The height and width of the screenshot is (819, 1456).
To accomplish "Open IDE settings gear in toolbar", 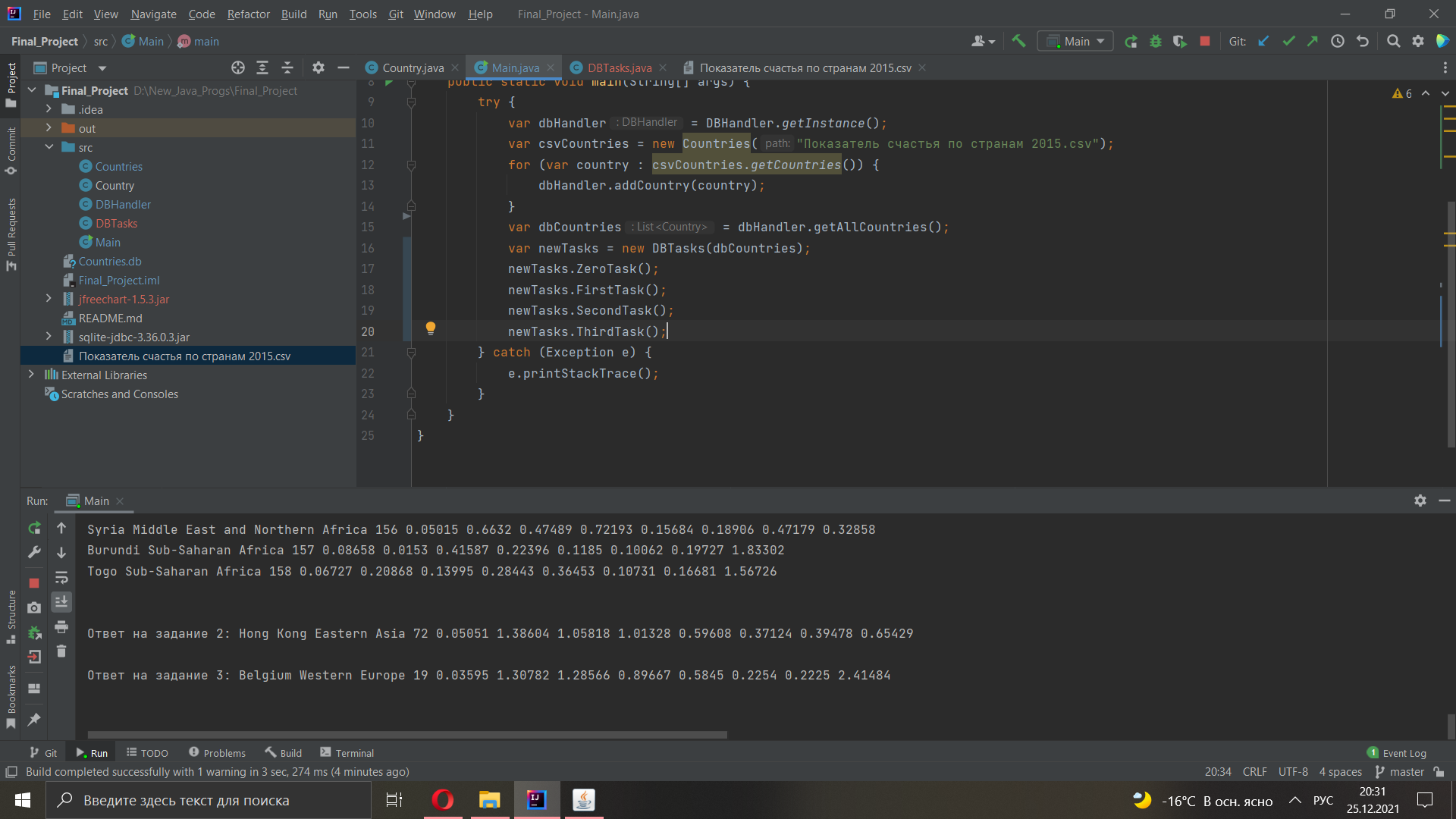I will pos(1418,42).
